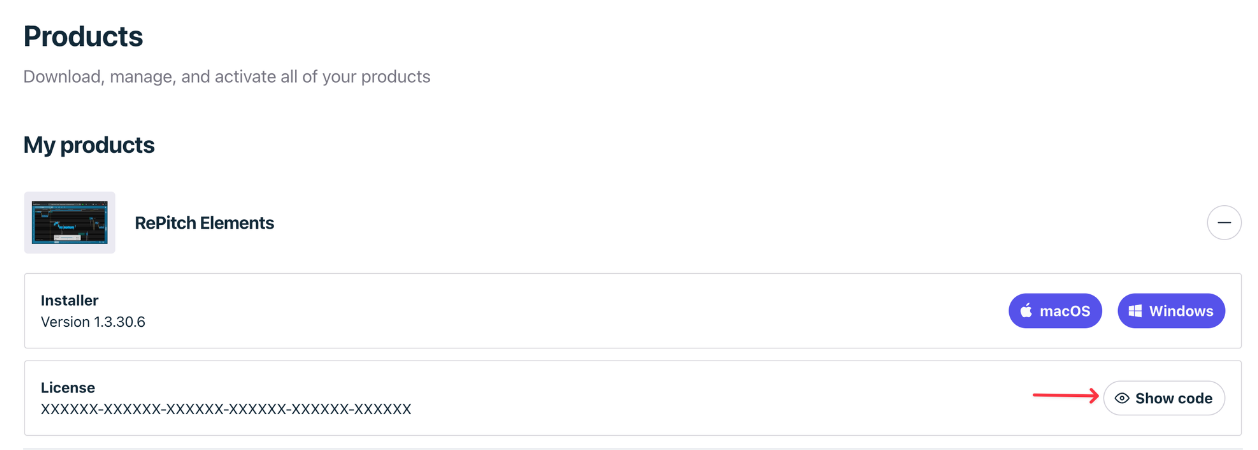The width and height of the screenshot is (1258, 450).
Task: Reveal the license with Show code
Action: [x=1164, y=398]
